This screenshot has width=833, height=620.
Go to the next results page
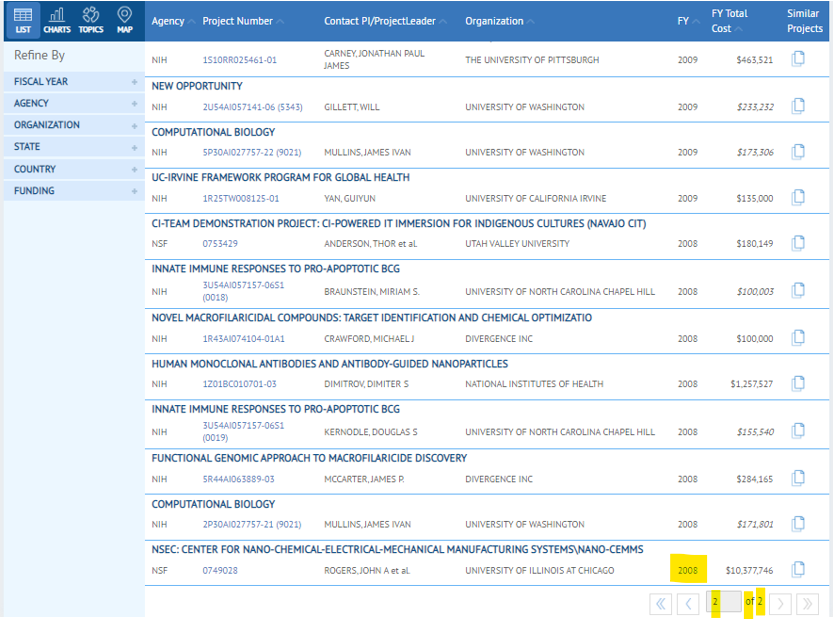780,604
